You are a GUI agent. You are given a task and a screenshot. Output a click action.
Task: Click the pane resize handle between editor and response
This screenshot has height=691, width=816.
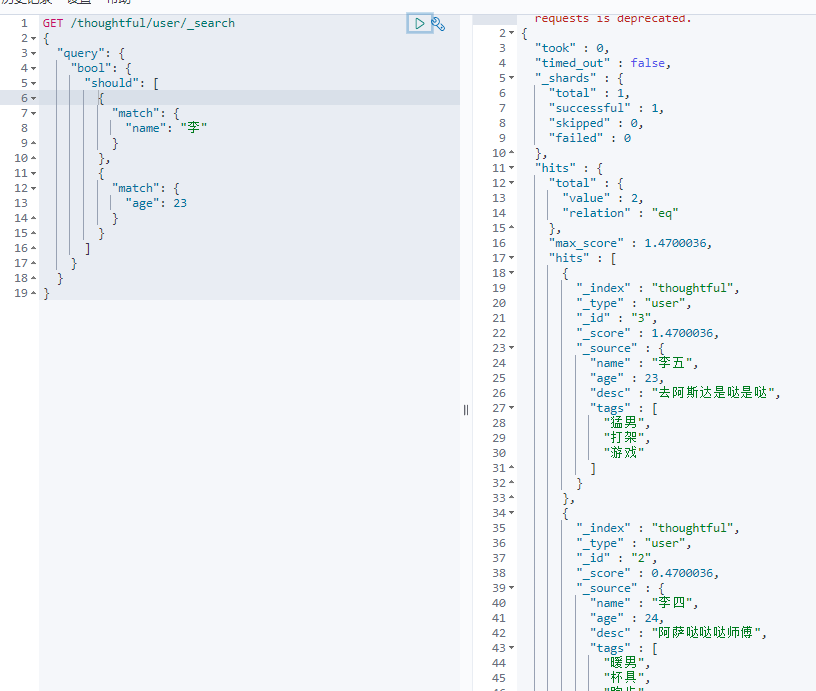(466, 410)
